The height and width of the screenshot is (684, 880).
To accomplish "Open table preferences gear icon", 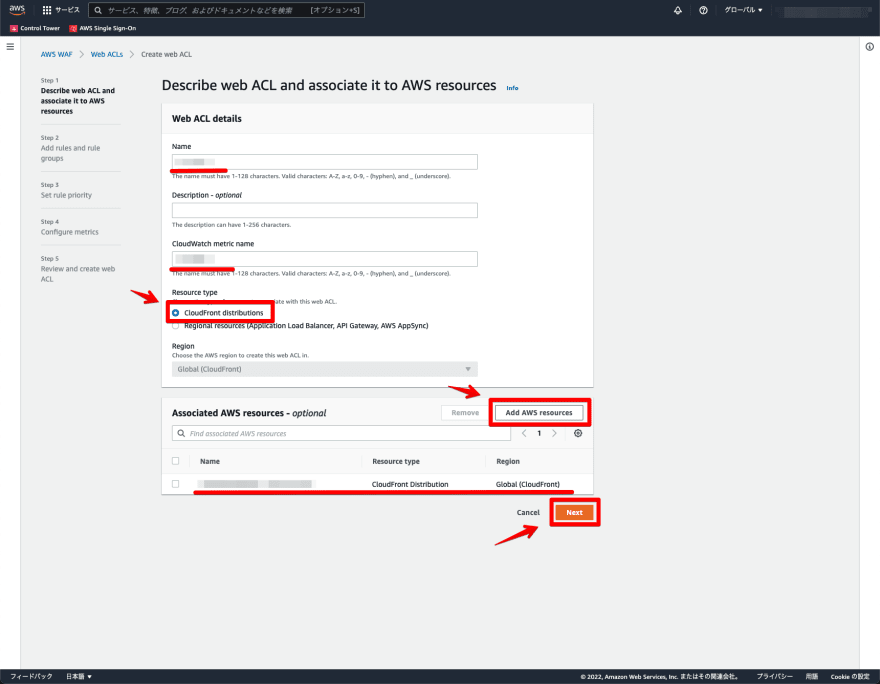I will pyautogui.click(x=578, y=433).
